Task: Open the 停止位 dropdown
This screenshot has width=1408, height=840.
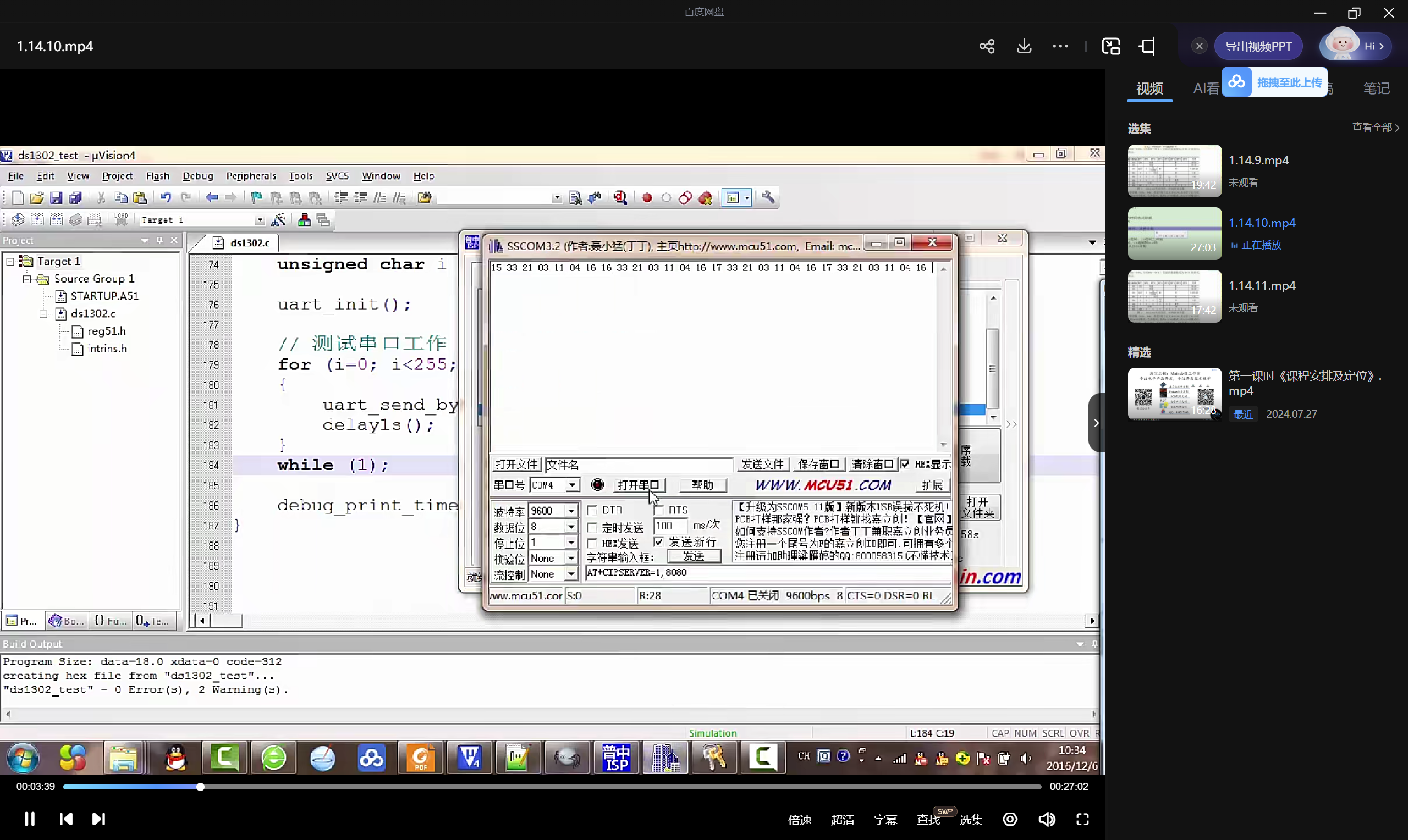Action: tap(572, 542)
